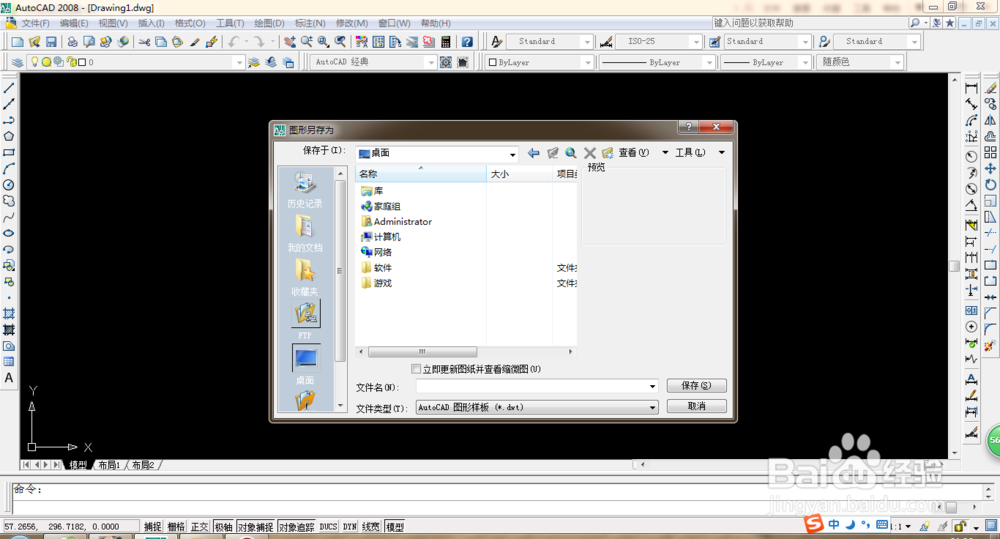1000x539 pixels.
Task: Click the 名称 column header
Action: 420,174
